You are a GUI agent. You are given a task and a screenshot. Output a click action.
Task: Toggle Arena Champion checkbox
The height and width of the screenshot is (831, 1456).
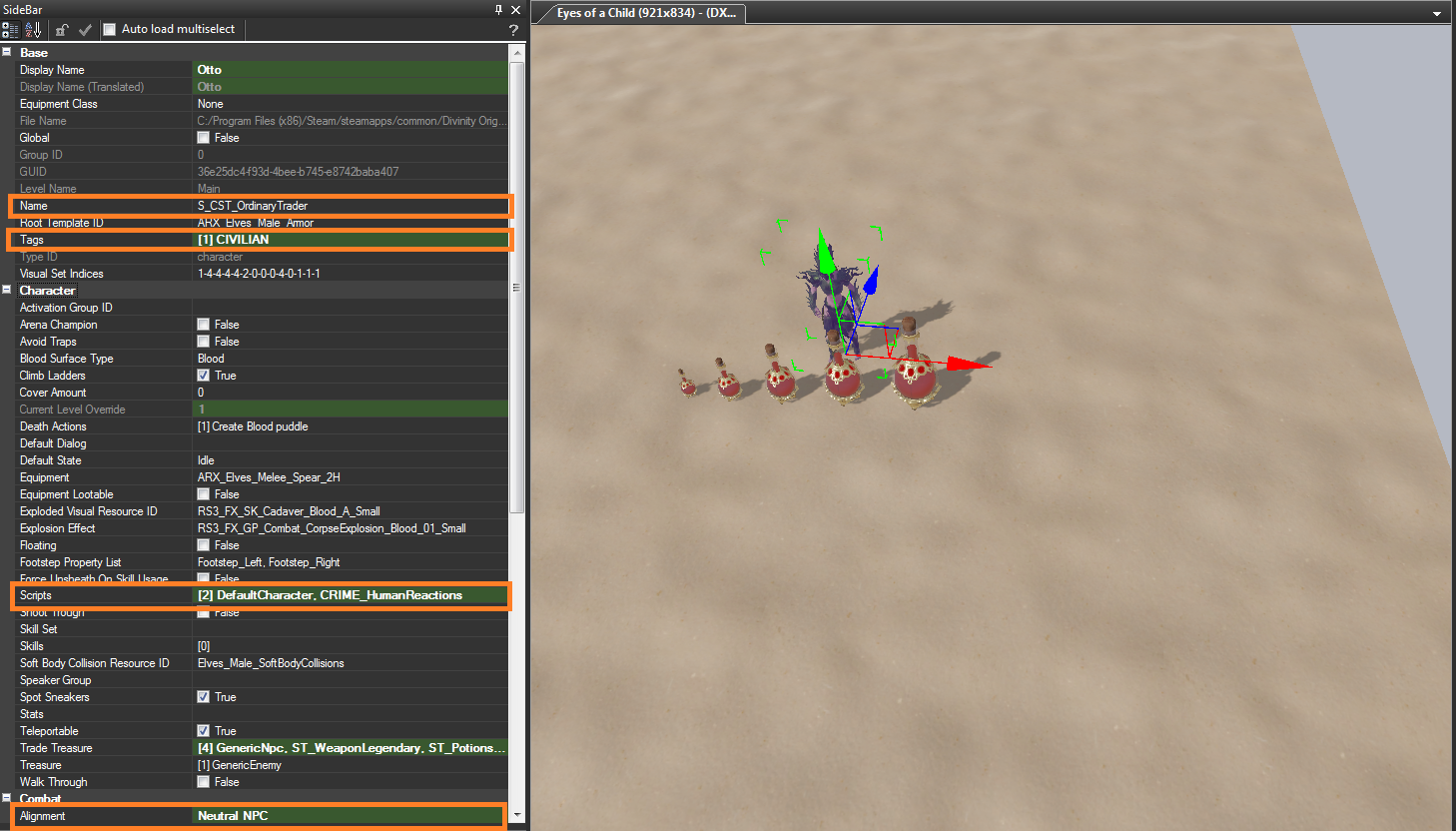click(x=204, y=325)
